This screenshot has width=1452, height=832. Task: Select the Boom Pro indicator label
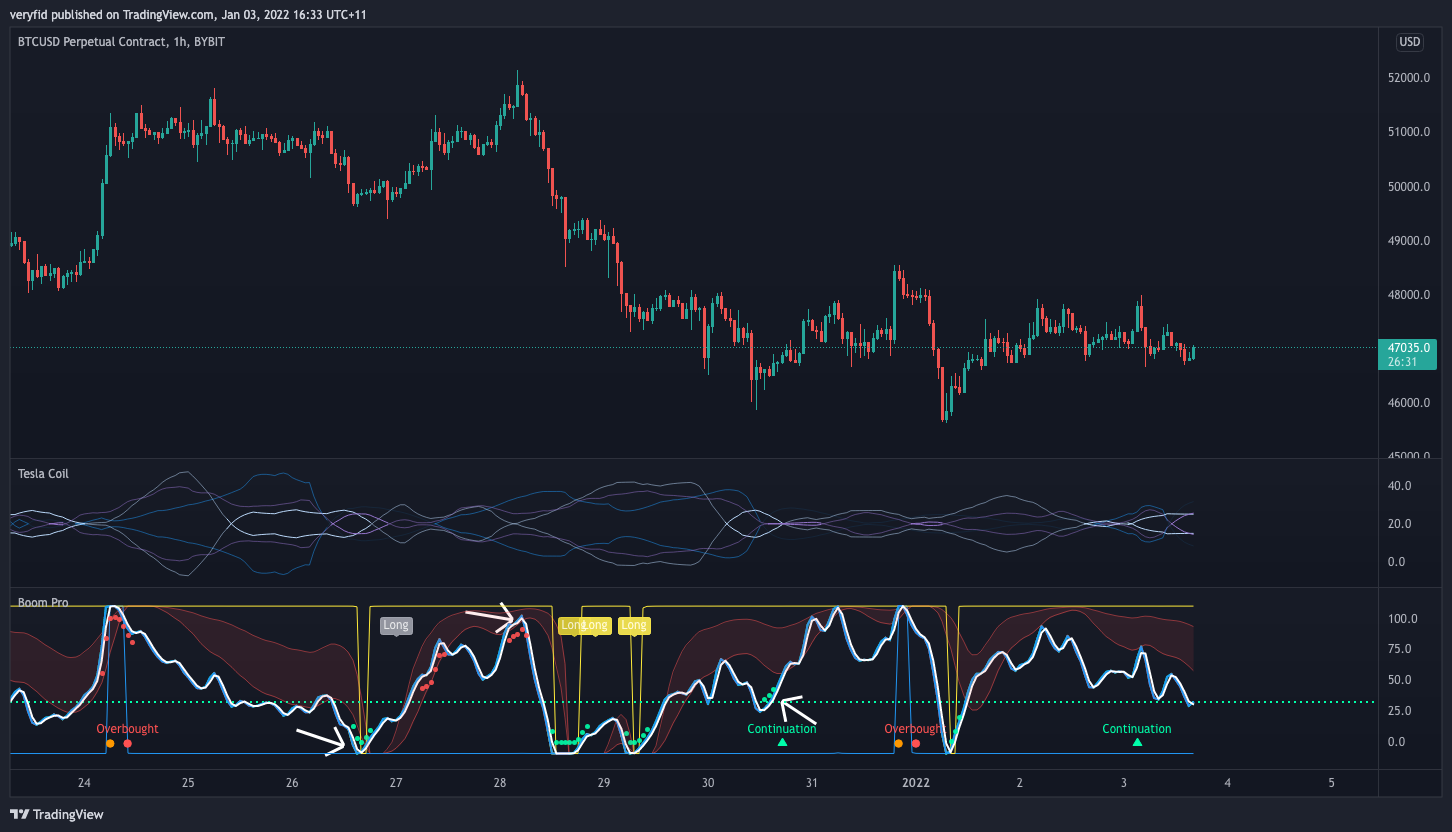(x=44, y=603)
